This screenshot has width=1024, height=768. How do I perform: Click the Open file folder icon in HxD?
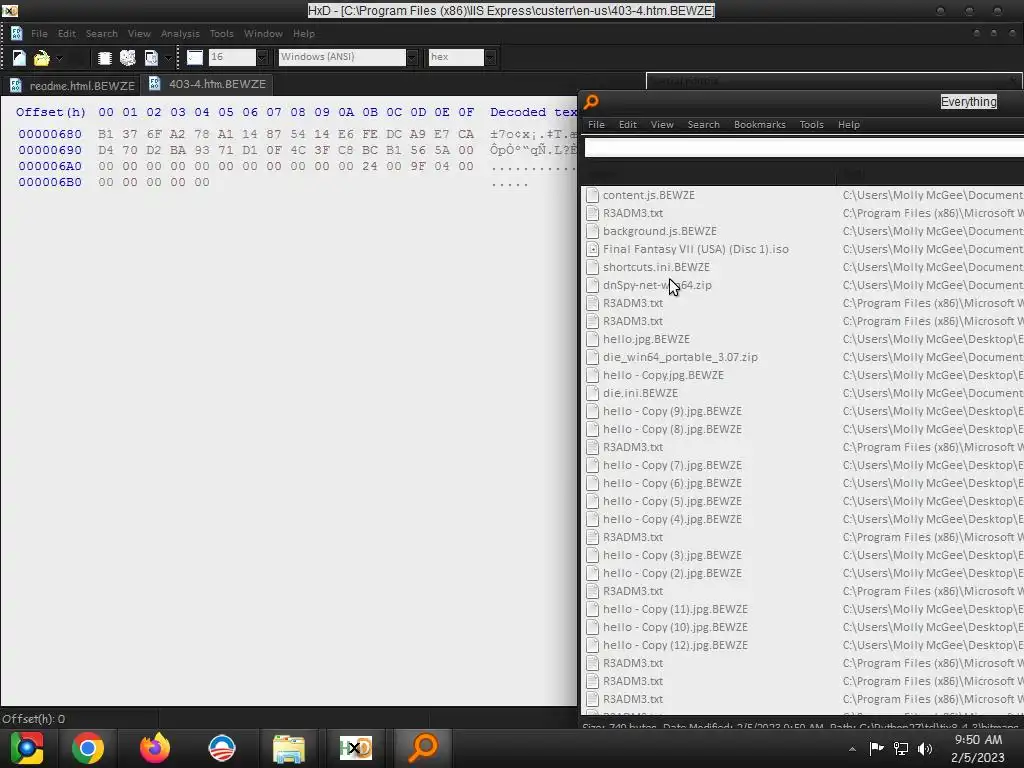(x=41, y=58)
